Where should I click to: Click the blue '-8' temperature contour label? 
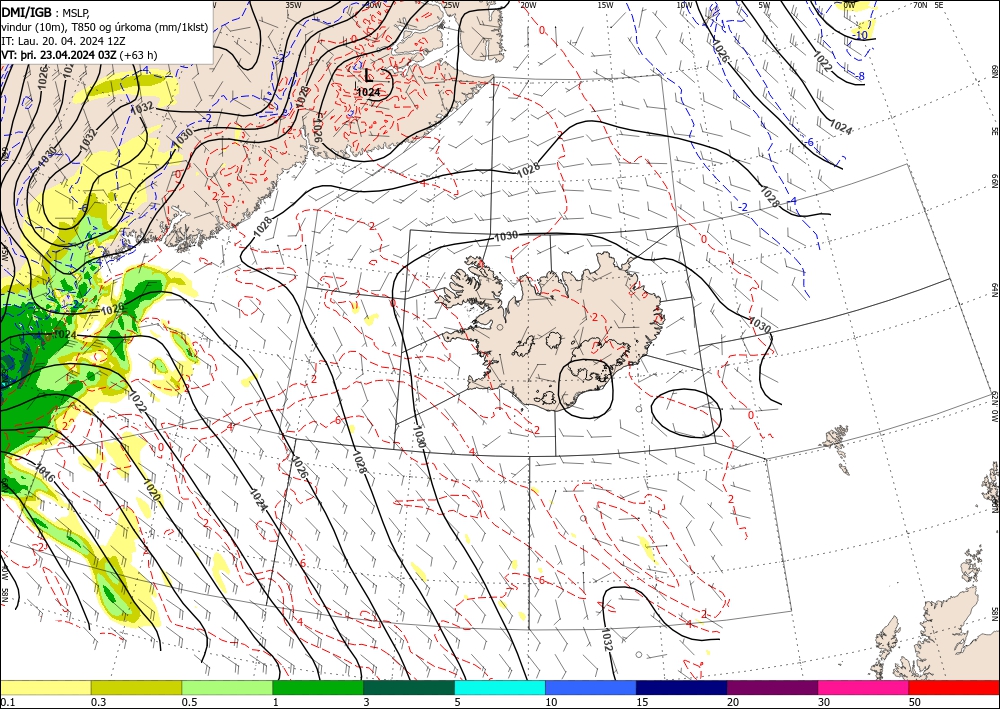(x=860, y=76)
